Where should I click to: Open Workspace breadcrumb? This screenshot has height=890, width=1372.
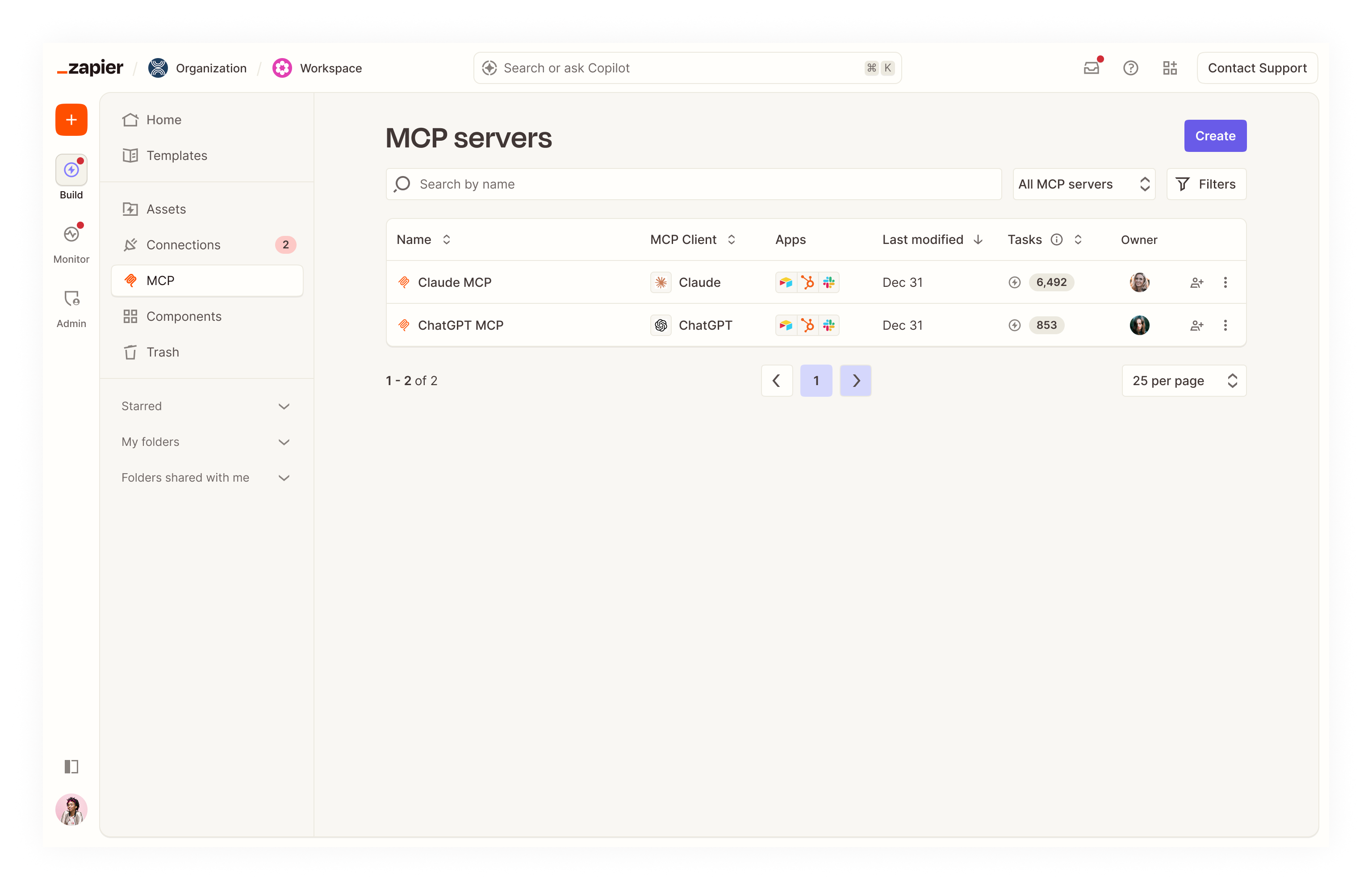click(317, 68)
